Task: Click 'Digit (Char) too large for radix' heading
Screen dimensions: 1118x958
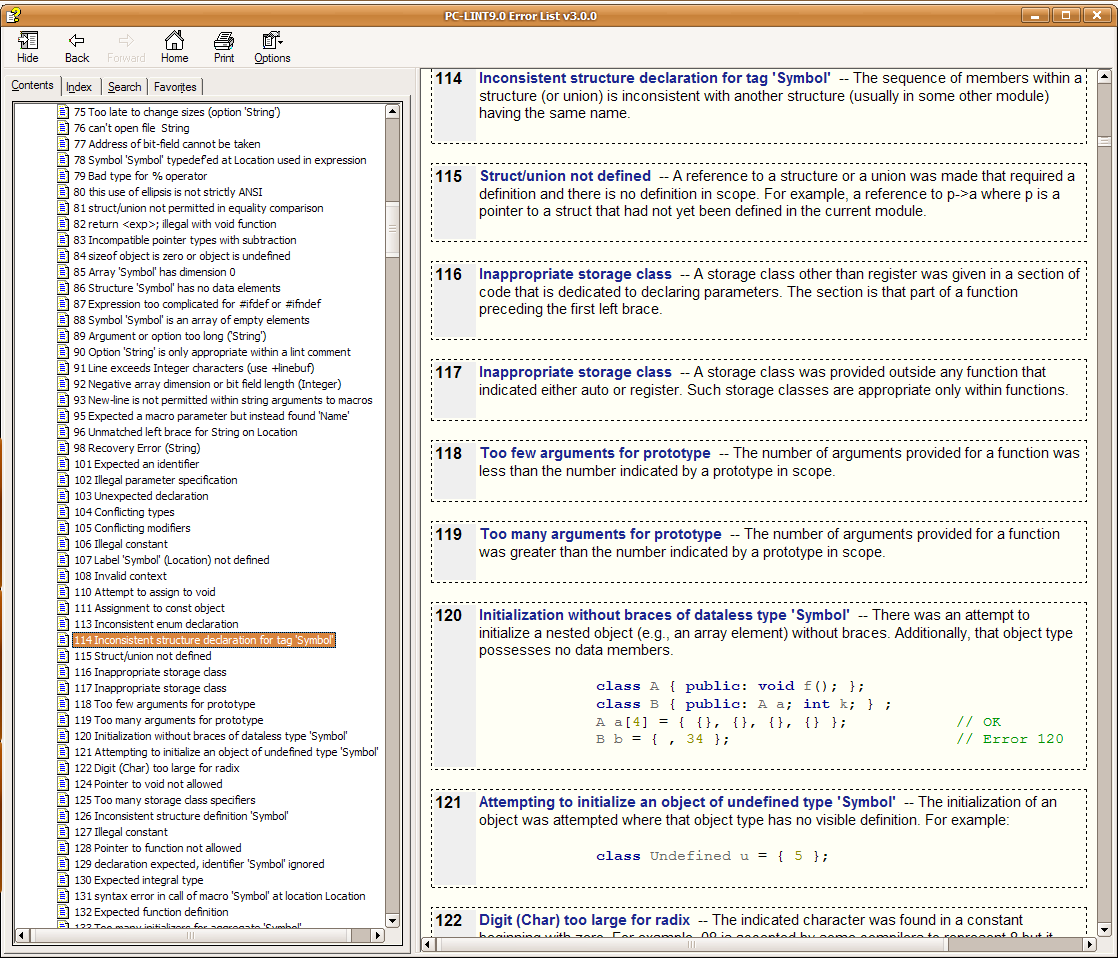Action: [584, 920]
